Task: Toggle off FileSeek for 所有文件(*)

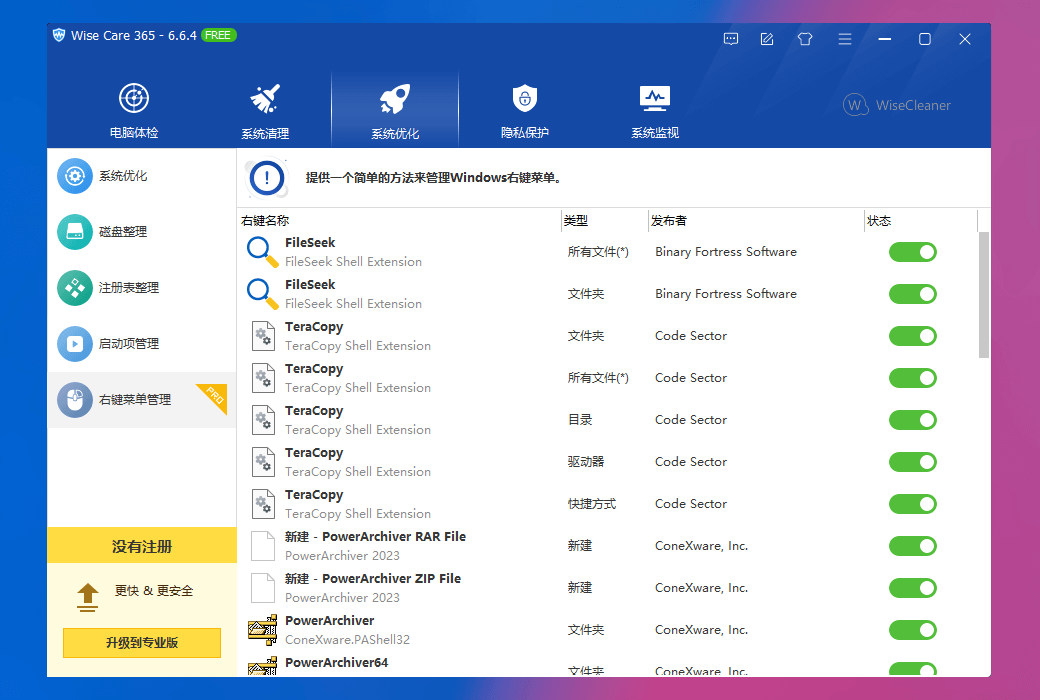Action: [x=913, y=252]
